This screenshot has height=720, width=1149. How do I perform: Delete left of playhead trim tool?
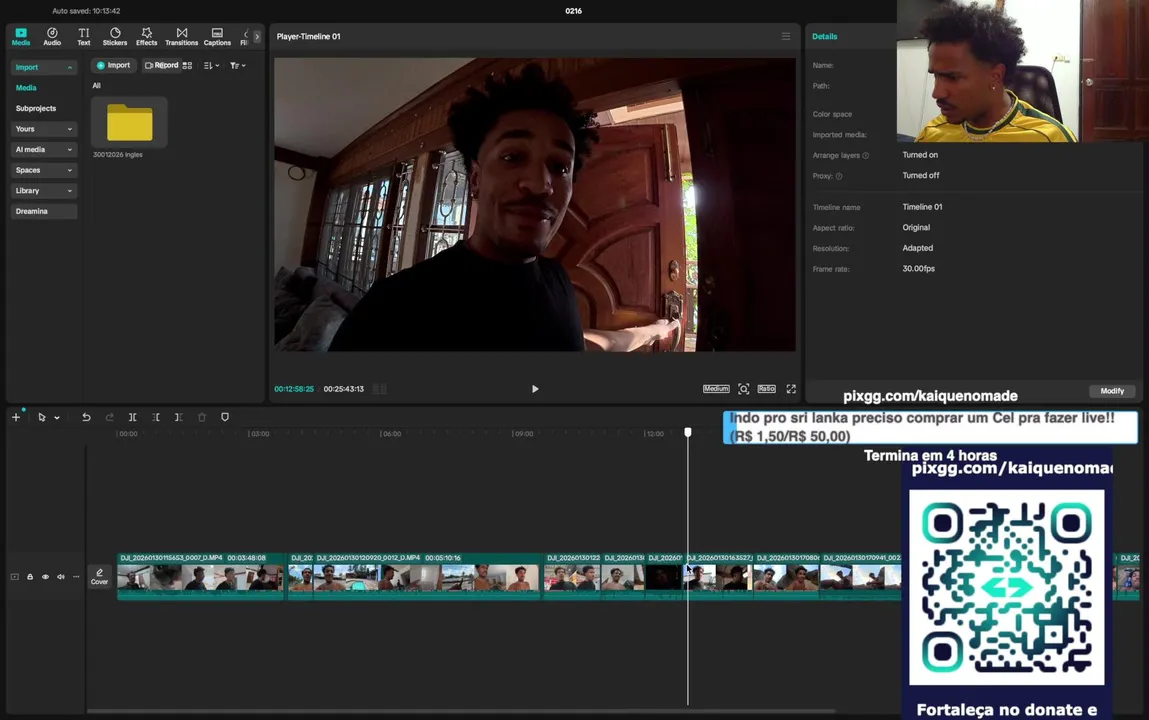(155, 417)
